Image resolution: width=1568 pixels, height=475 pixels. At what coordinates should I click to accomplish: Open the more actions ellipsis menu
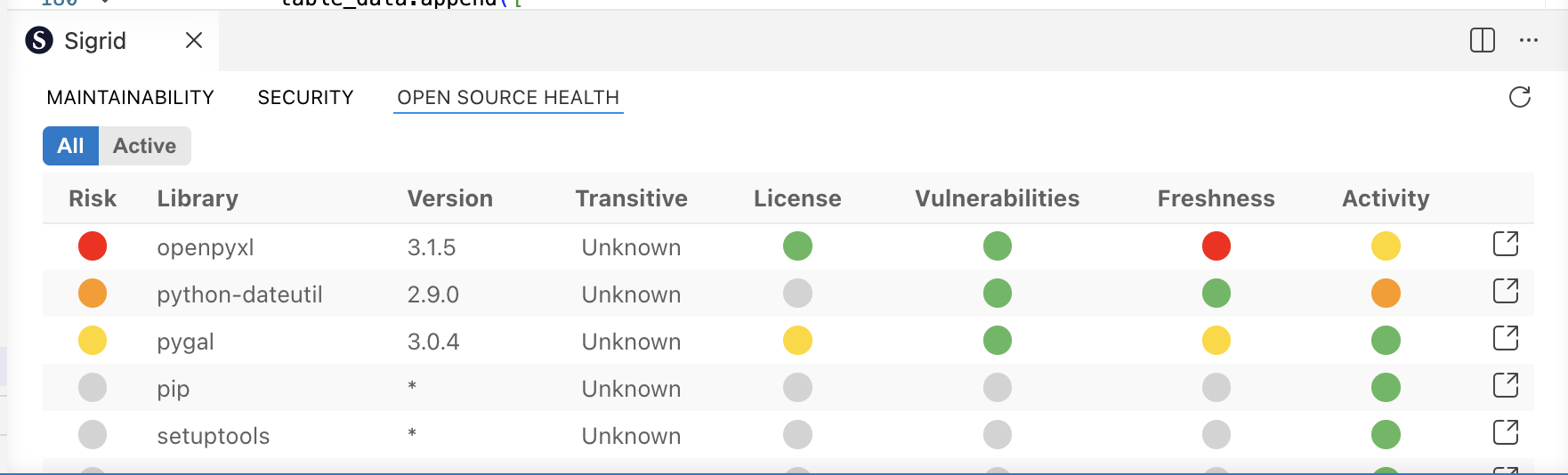tap(1529, 40)
